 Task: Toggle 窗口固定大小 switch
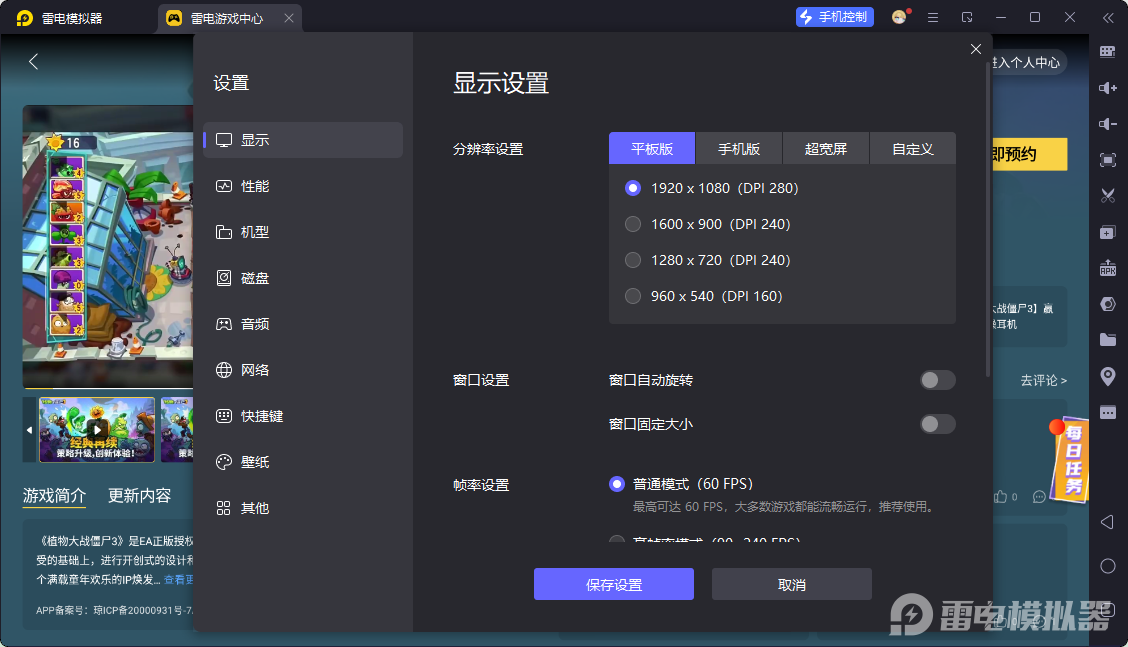(x=937, y=424)
